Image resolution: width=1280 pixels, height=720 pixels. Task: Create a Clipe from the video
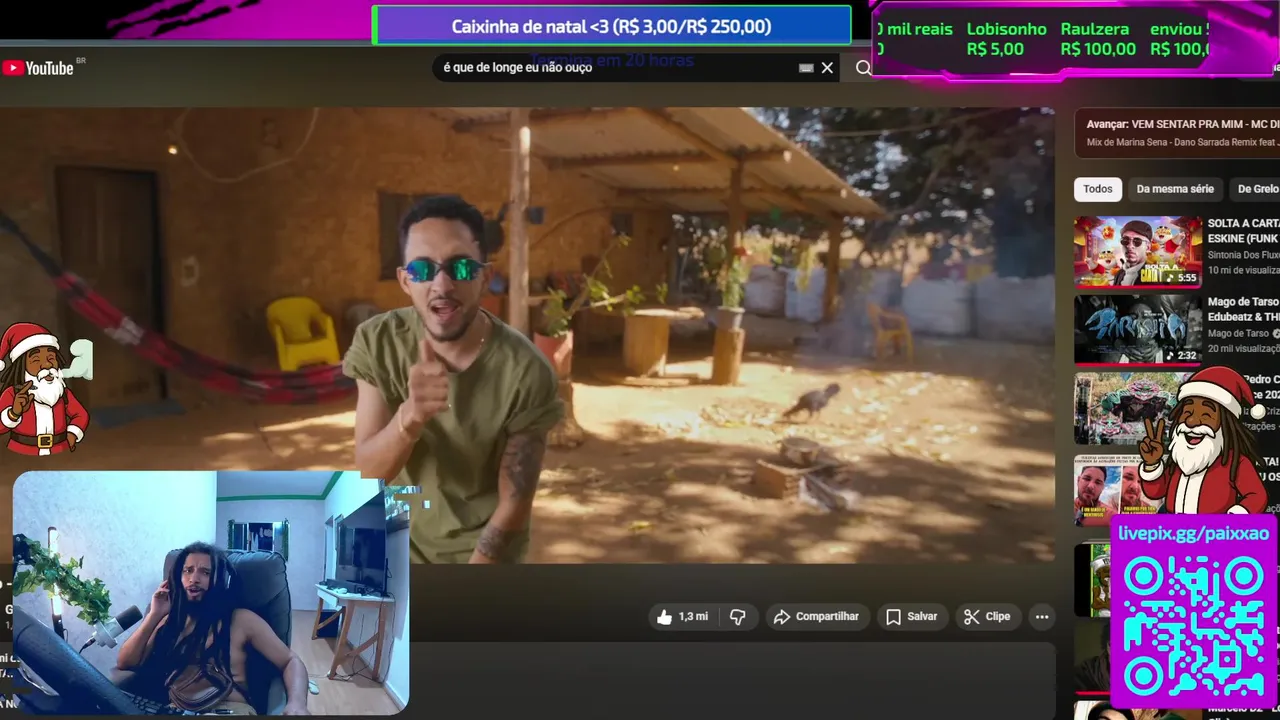coord(987,617)
